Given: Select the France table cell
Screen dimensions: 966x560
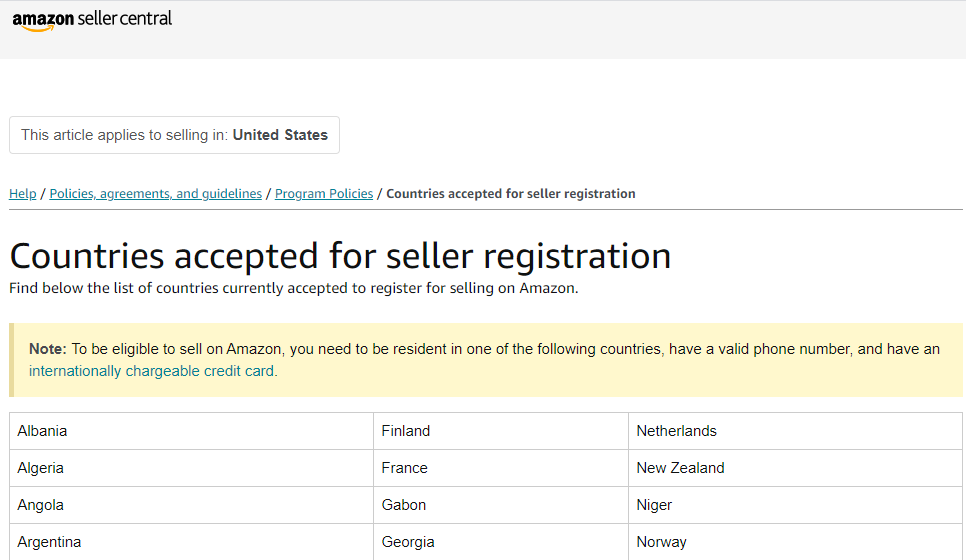Looking at the screenshot, I should pyautogui.click(x=501, y=468).
